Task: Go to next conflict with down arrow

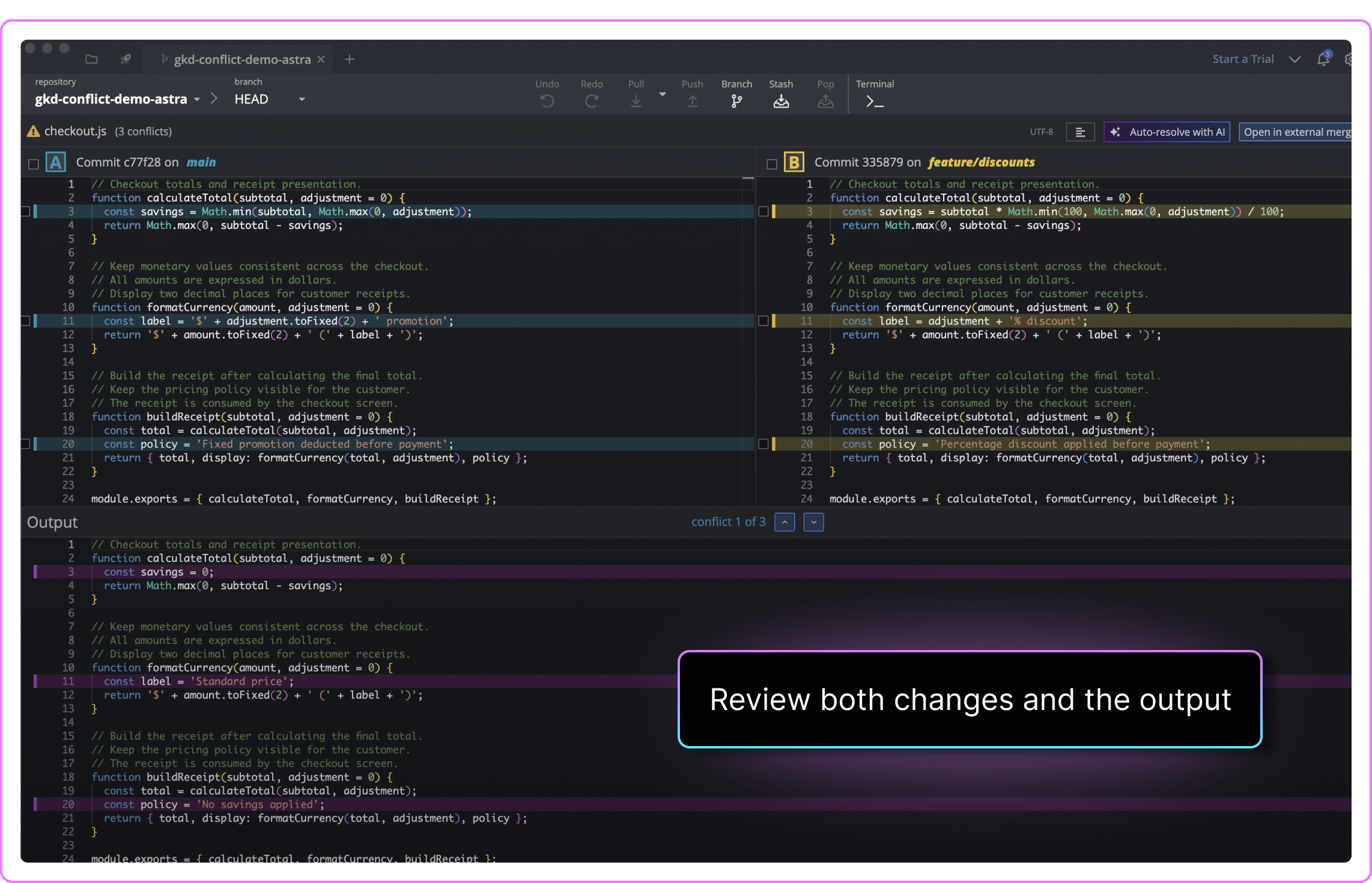Action: [813, 522]
